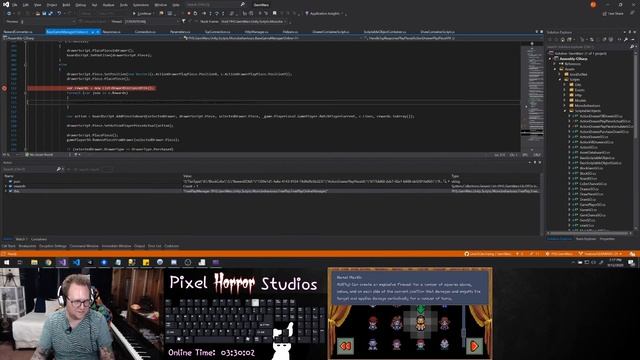640x360 pixels.
Task: Switch to the Constants.cs tab
Action: pyautogui.click(x=145, y=32)
